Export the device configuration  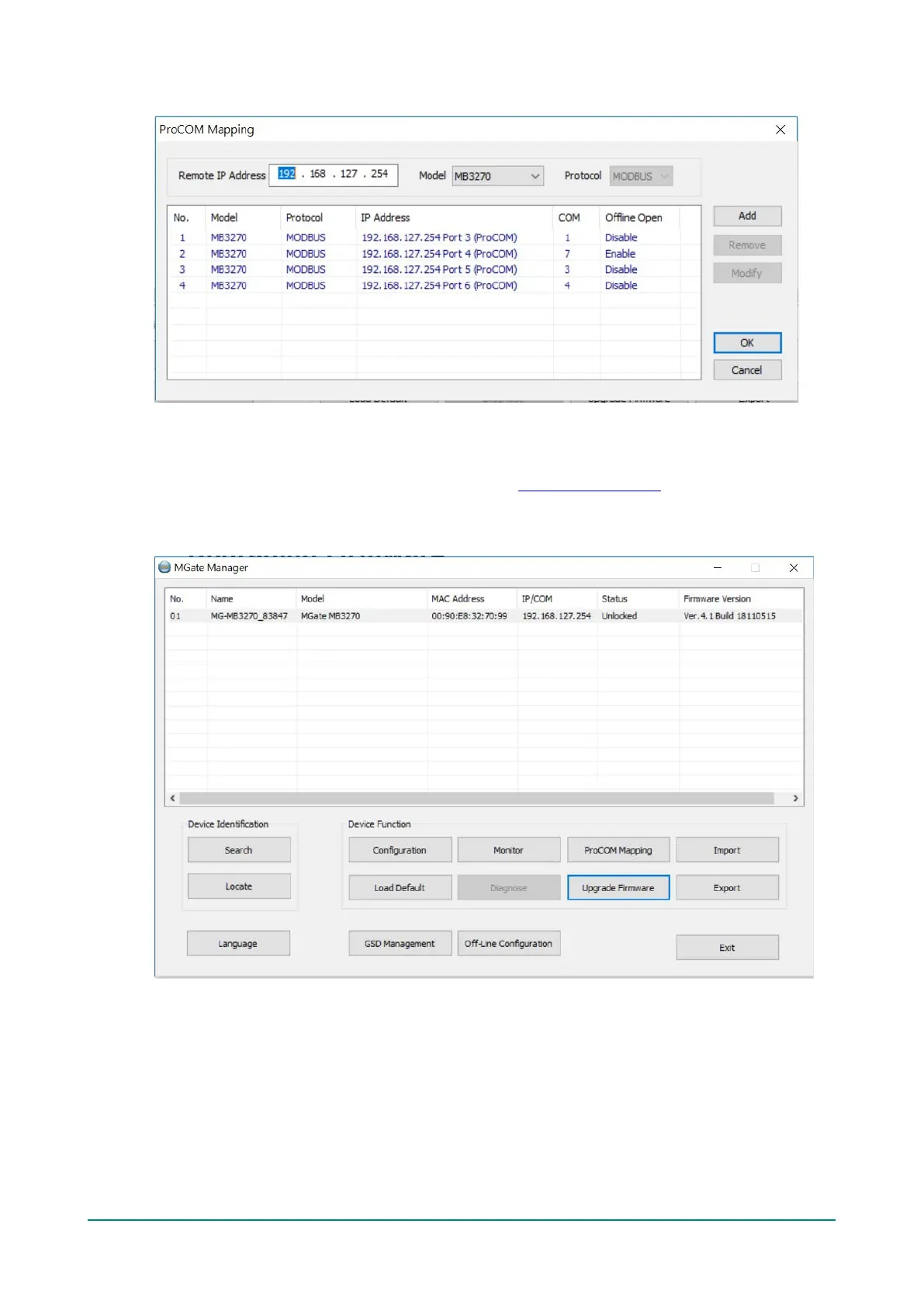[727, 888]
